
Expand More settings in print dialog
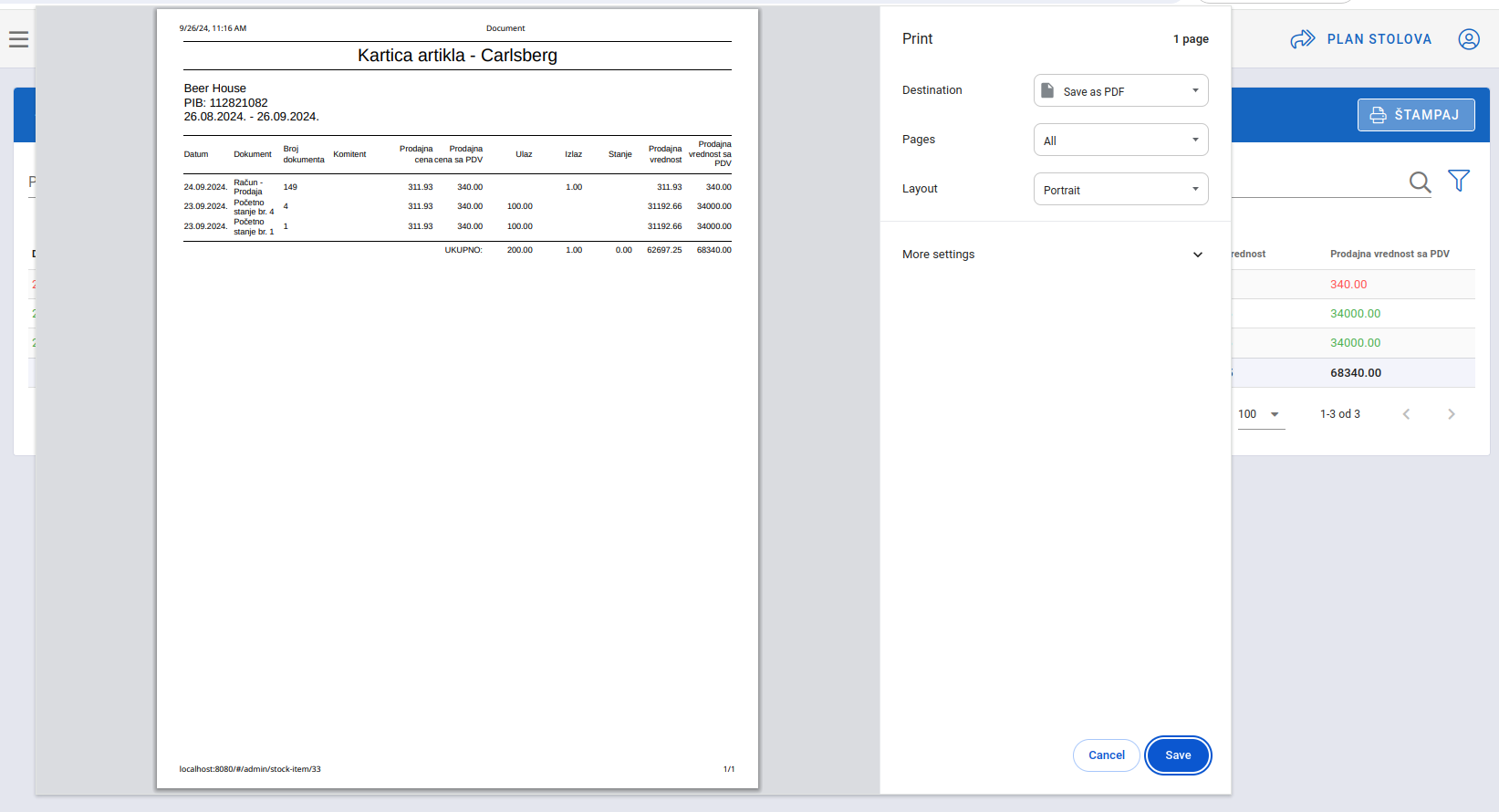coord(1054,255)
